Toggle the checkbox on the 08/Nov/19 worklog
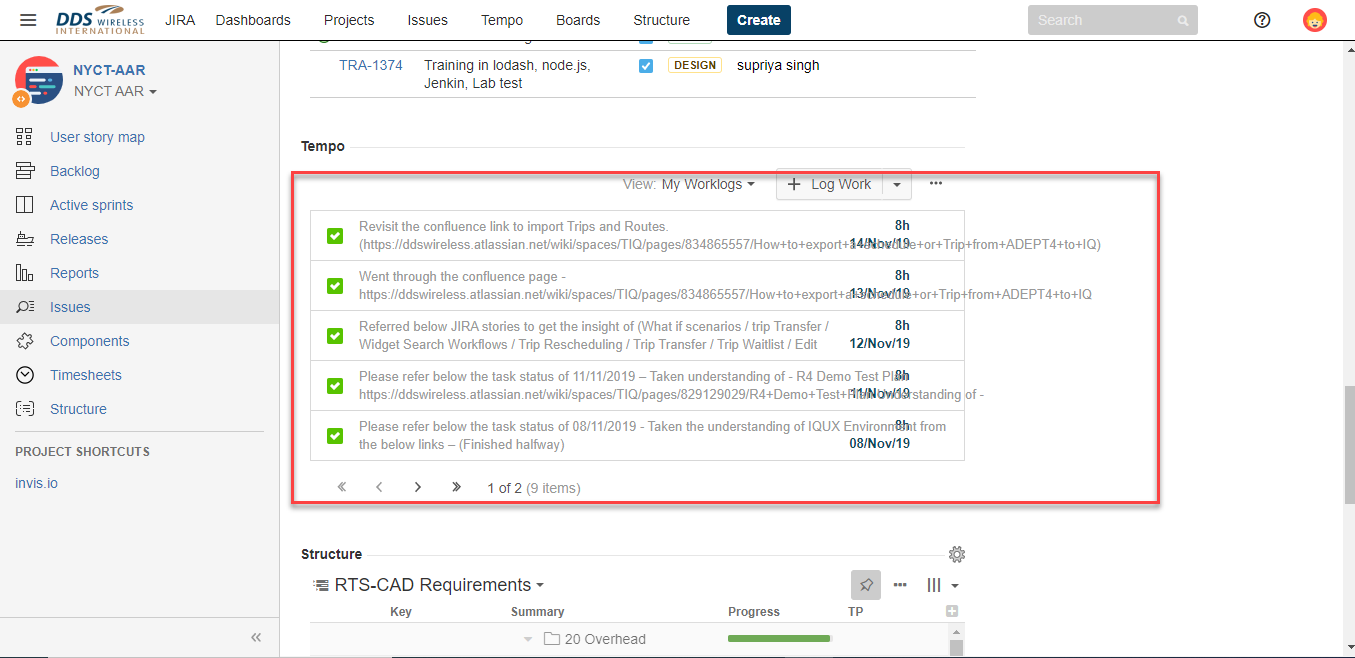This screenshot has width=1355, height=658. [334, 435]
